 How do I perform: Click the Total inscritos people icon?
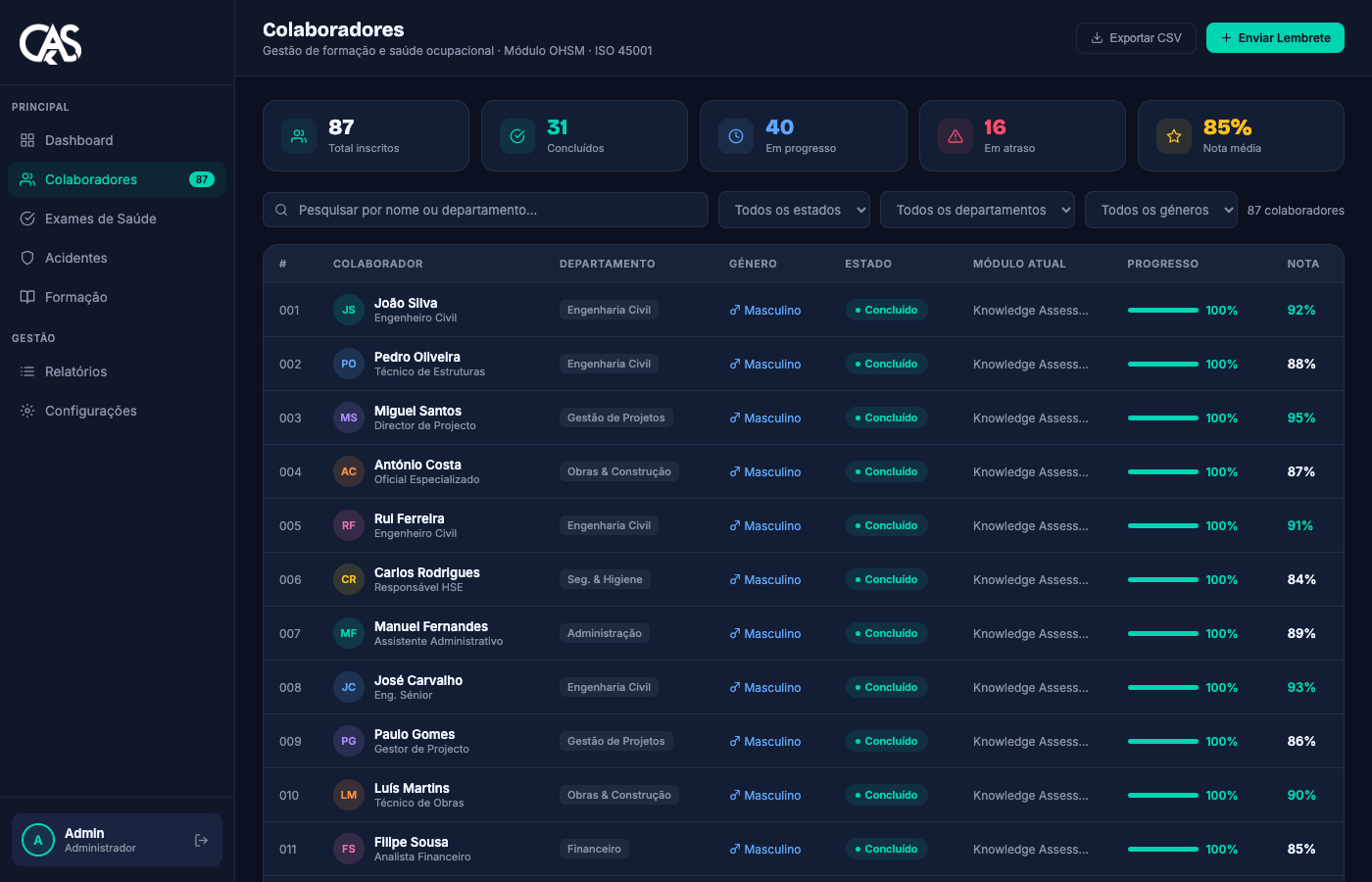click(x=299, y=136)
